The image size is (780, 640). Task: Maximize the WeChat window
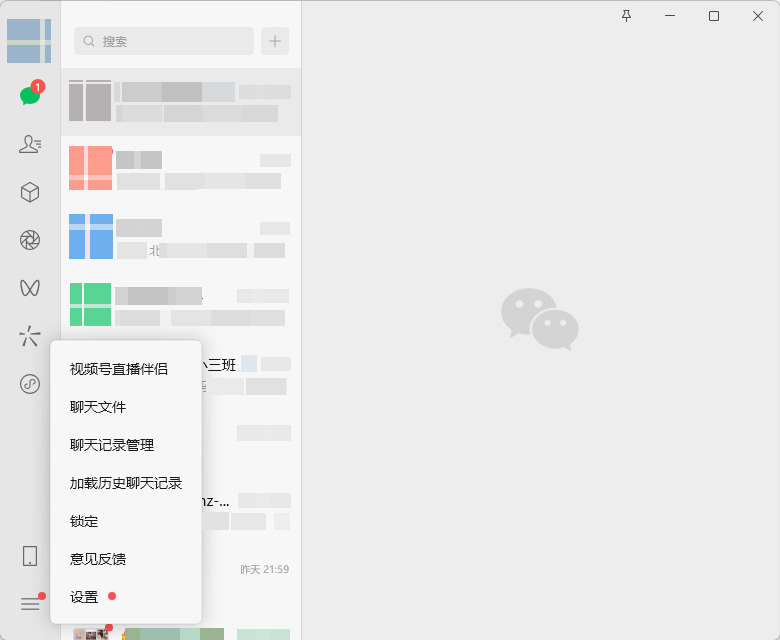tap(714, 16)
